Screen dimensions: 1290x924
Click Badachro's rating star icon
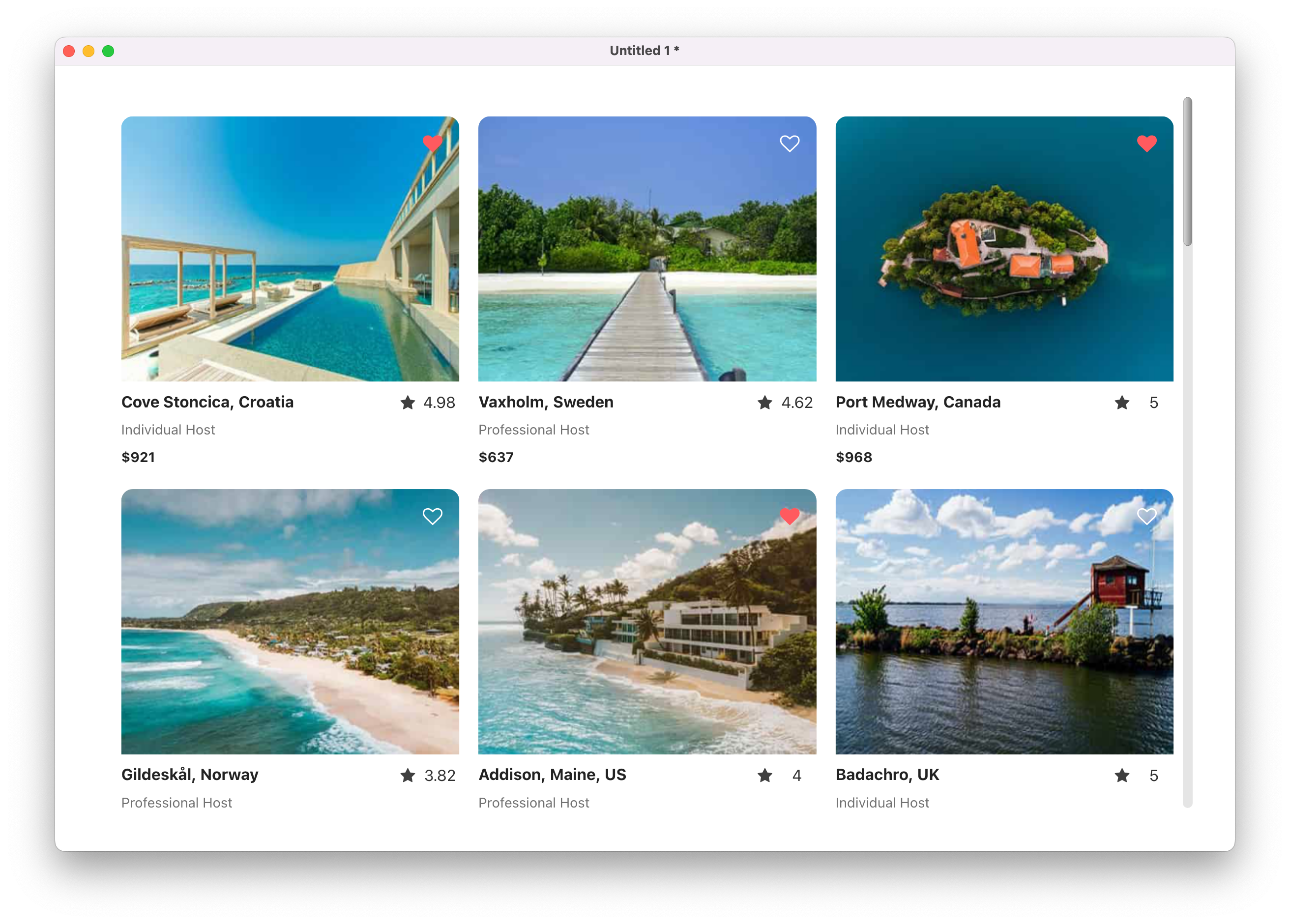coord(1122,775)
